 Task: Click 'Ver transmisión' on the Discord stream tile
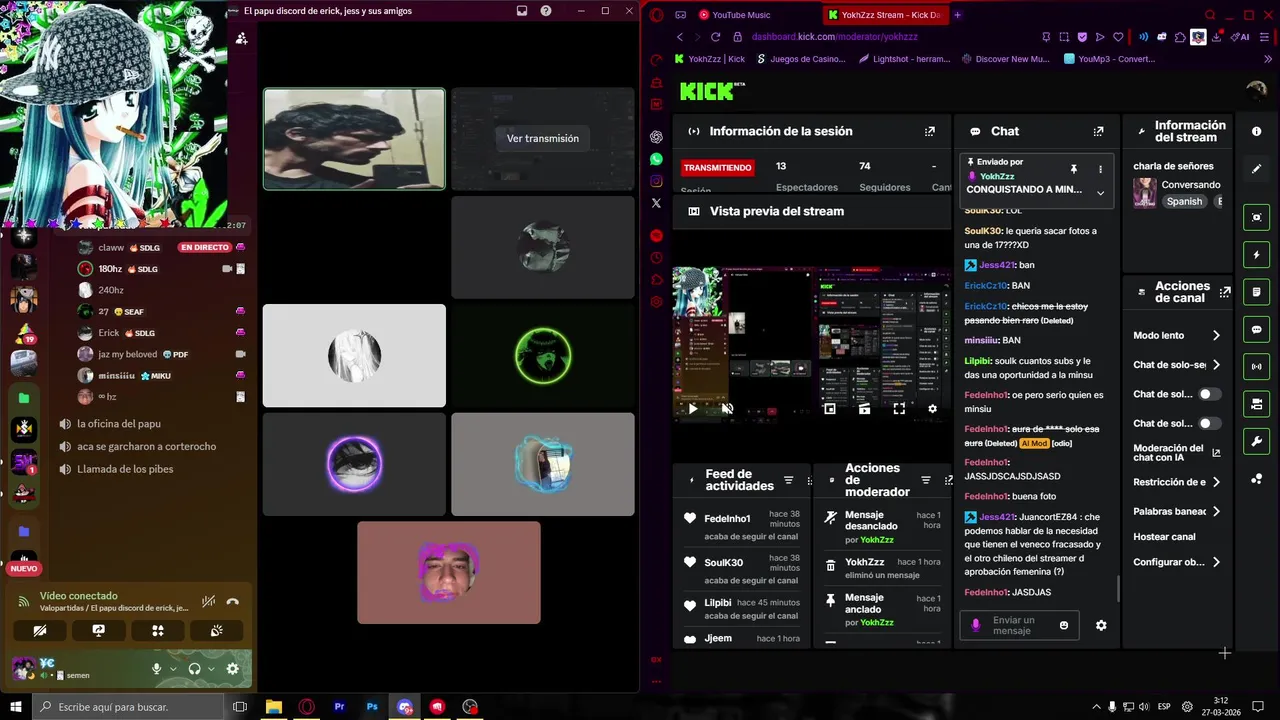click(x=542, y=138)
